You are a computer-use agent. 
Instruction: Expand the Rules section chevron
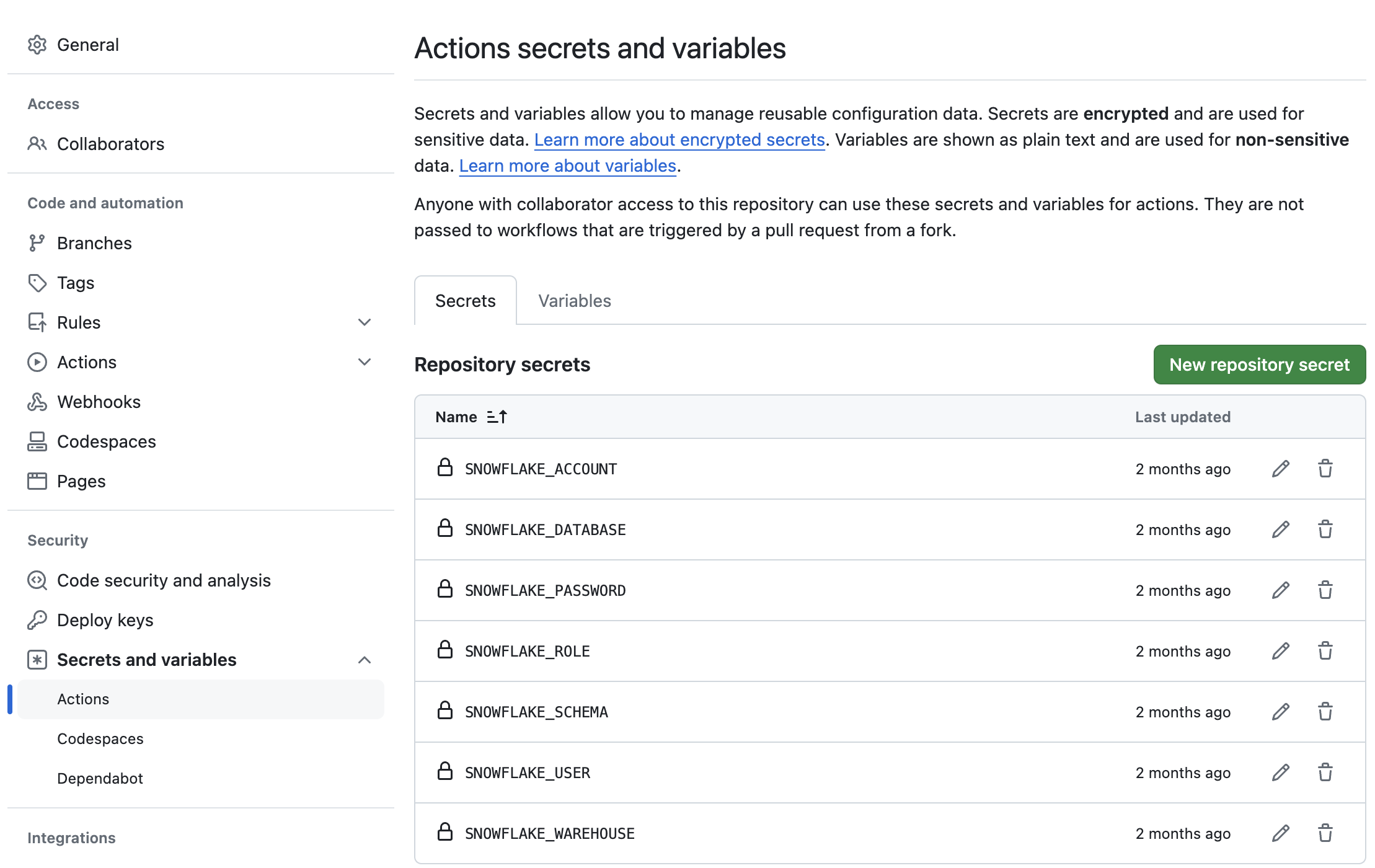[x=365, y=322]
